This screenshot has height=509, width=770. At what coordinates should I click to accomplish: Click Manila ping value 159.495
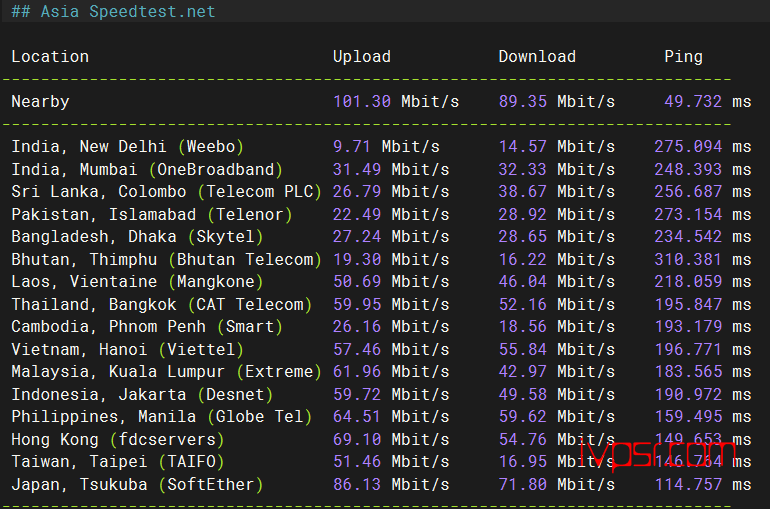click(688, 417)
